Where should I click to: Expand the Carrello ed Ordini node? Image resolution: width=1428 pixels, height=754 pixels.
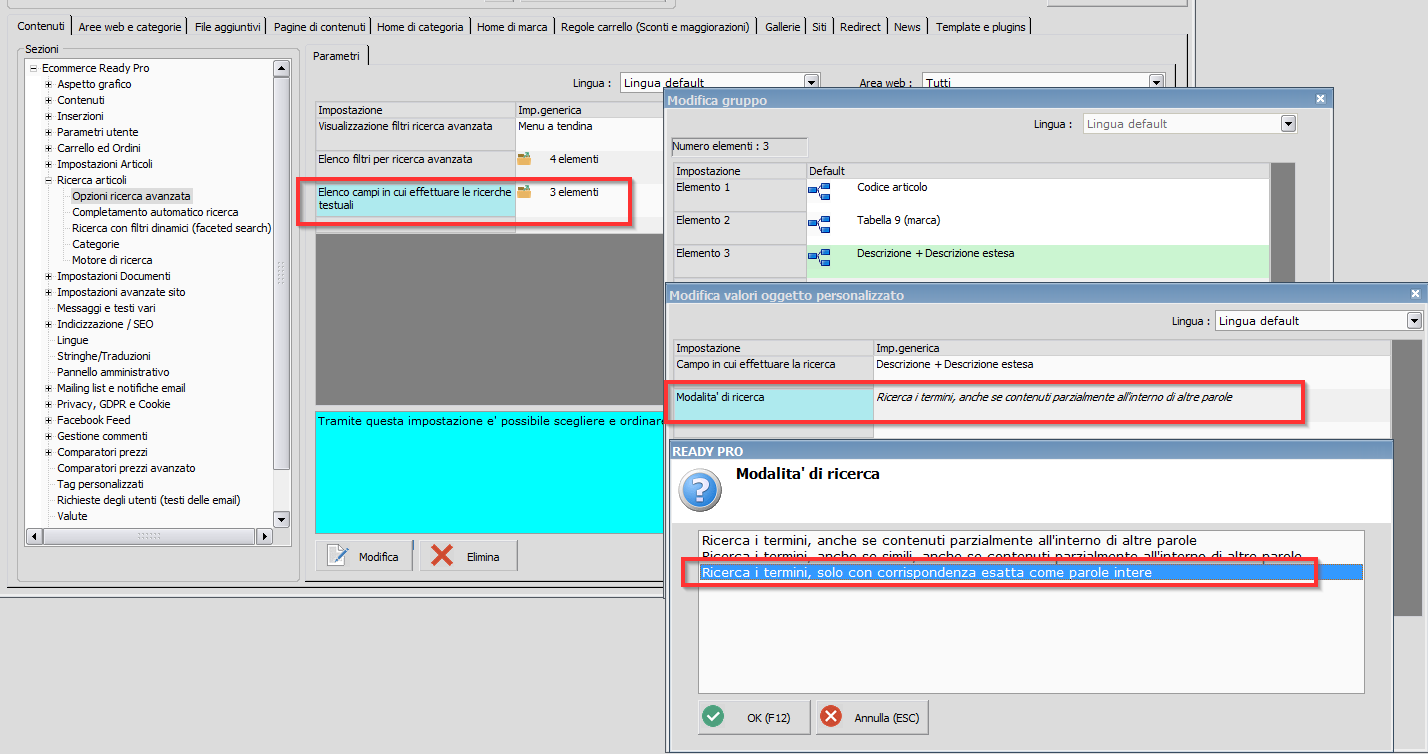point(48,148)
